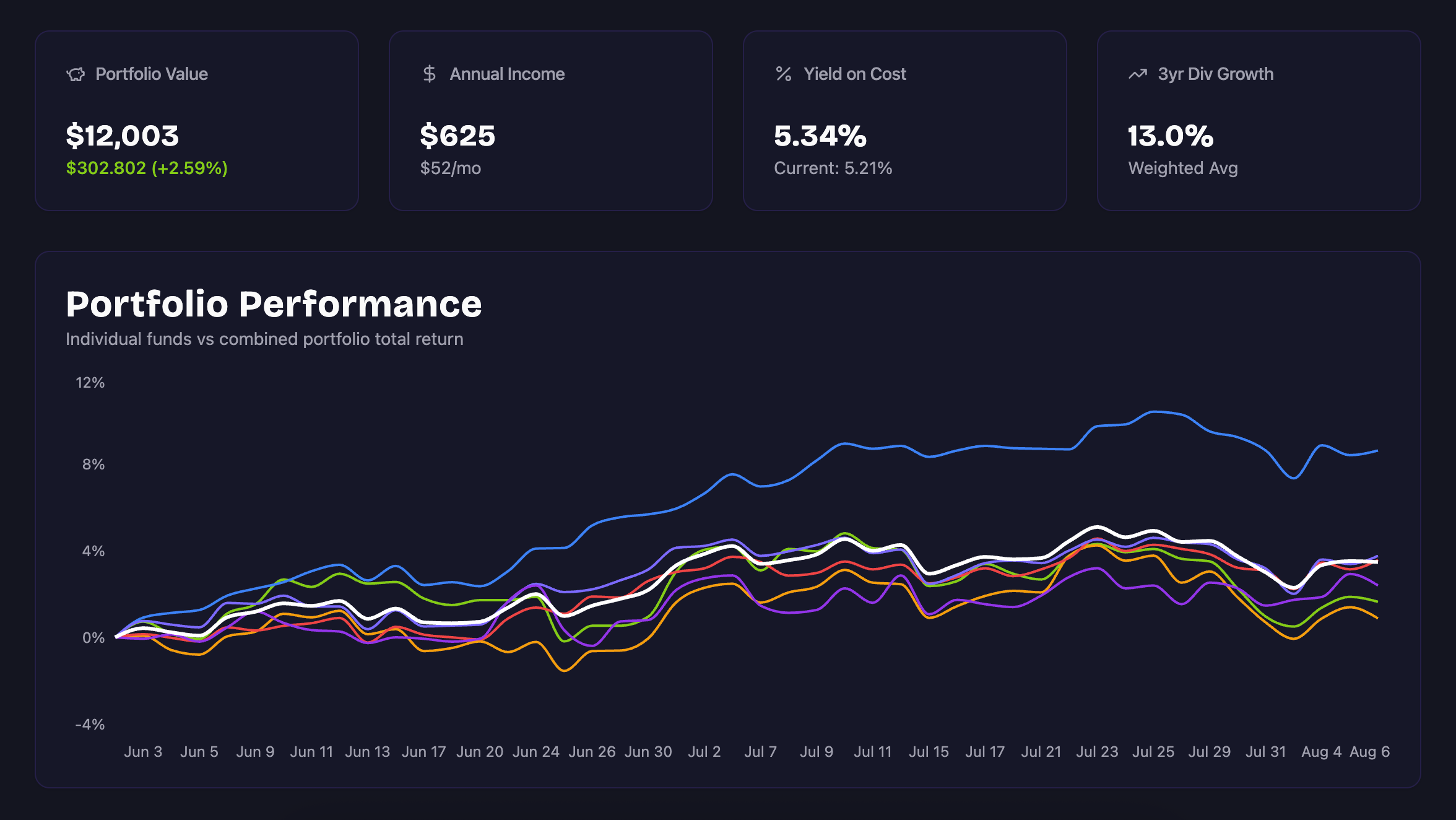
Task: Click the Weighted Avg label
Action: click(x=1182, y=168)
